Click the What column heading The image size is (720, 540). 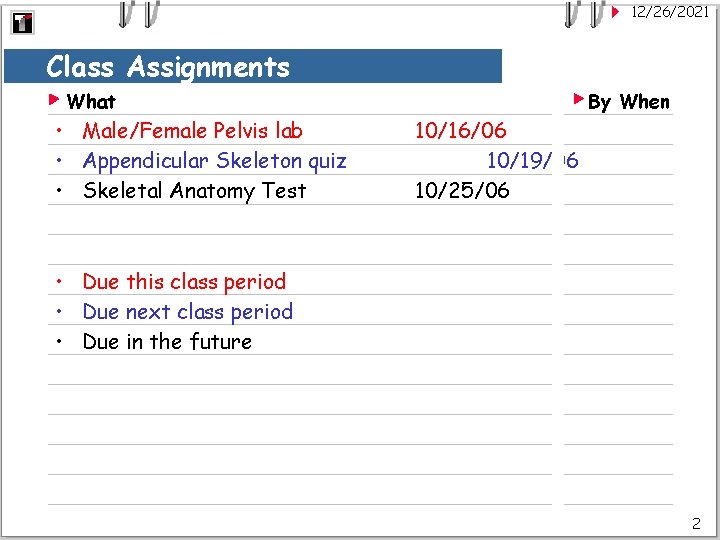[91, 101]
